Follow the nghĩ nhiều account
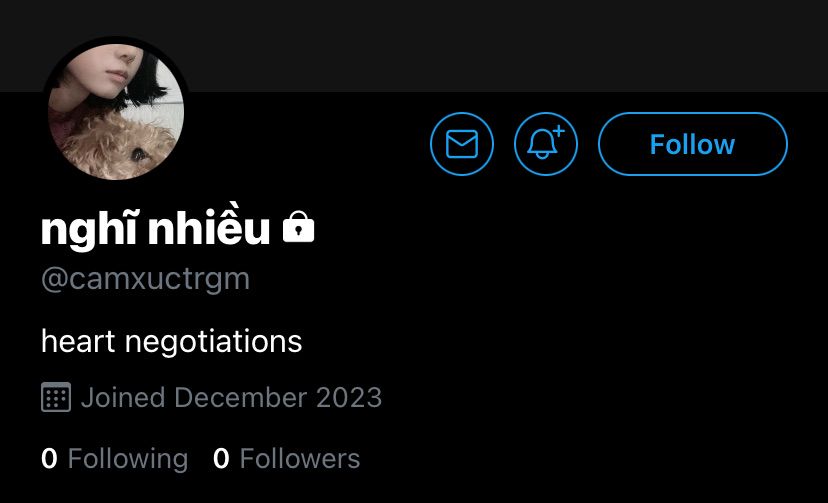This screenshot has height=503, width=828. click(x=692, y=144)
